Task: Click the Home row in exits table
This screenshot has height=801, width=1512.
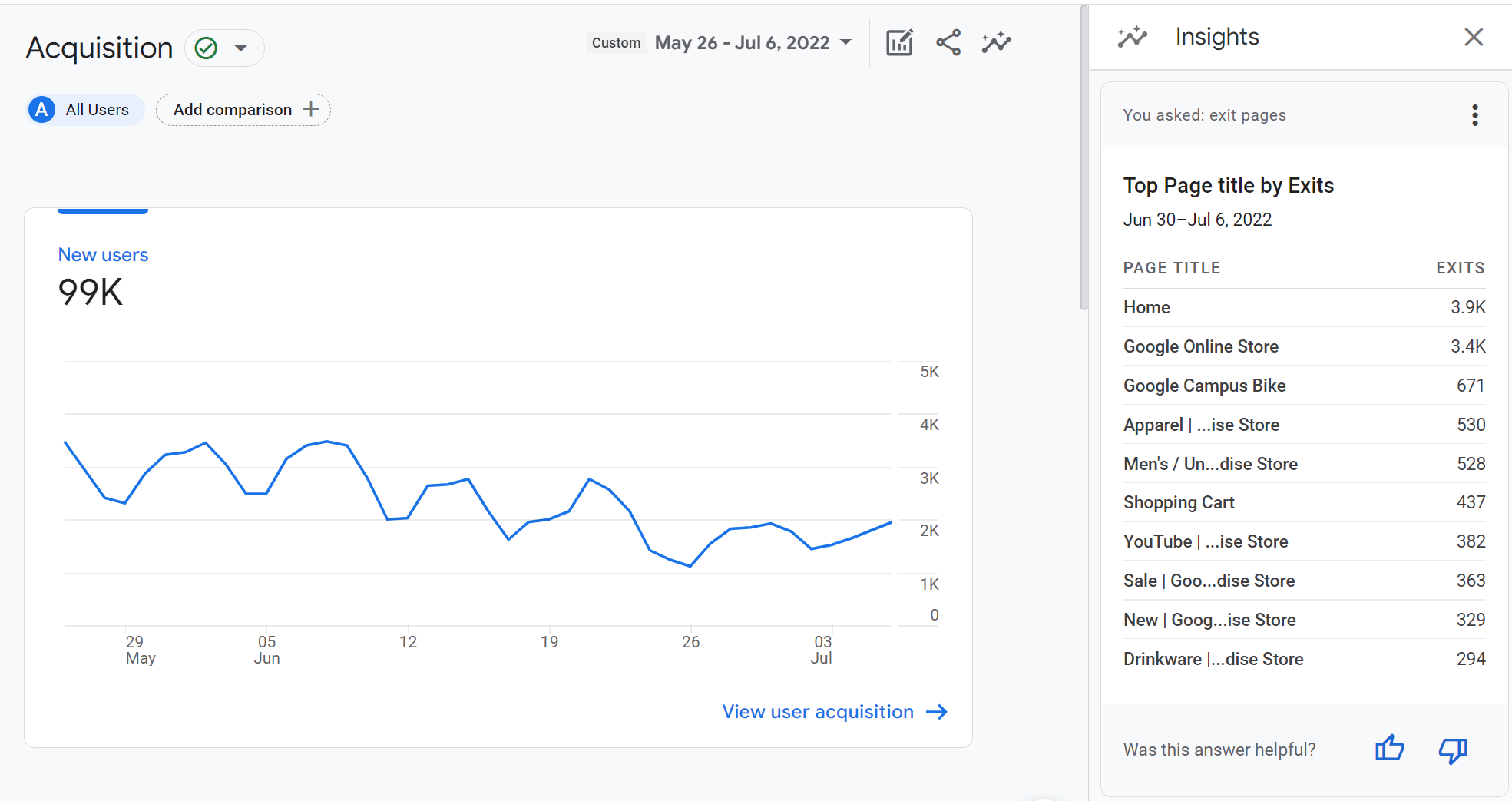Action: pos(1304,307)
